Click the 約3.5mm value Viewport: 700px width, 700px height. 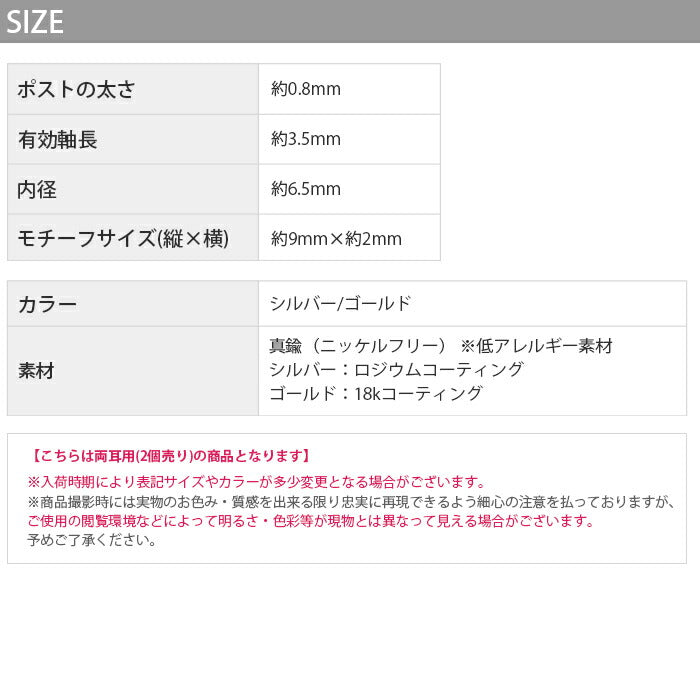tap(306, 139)
